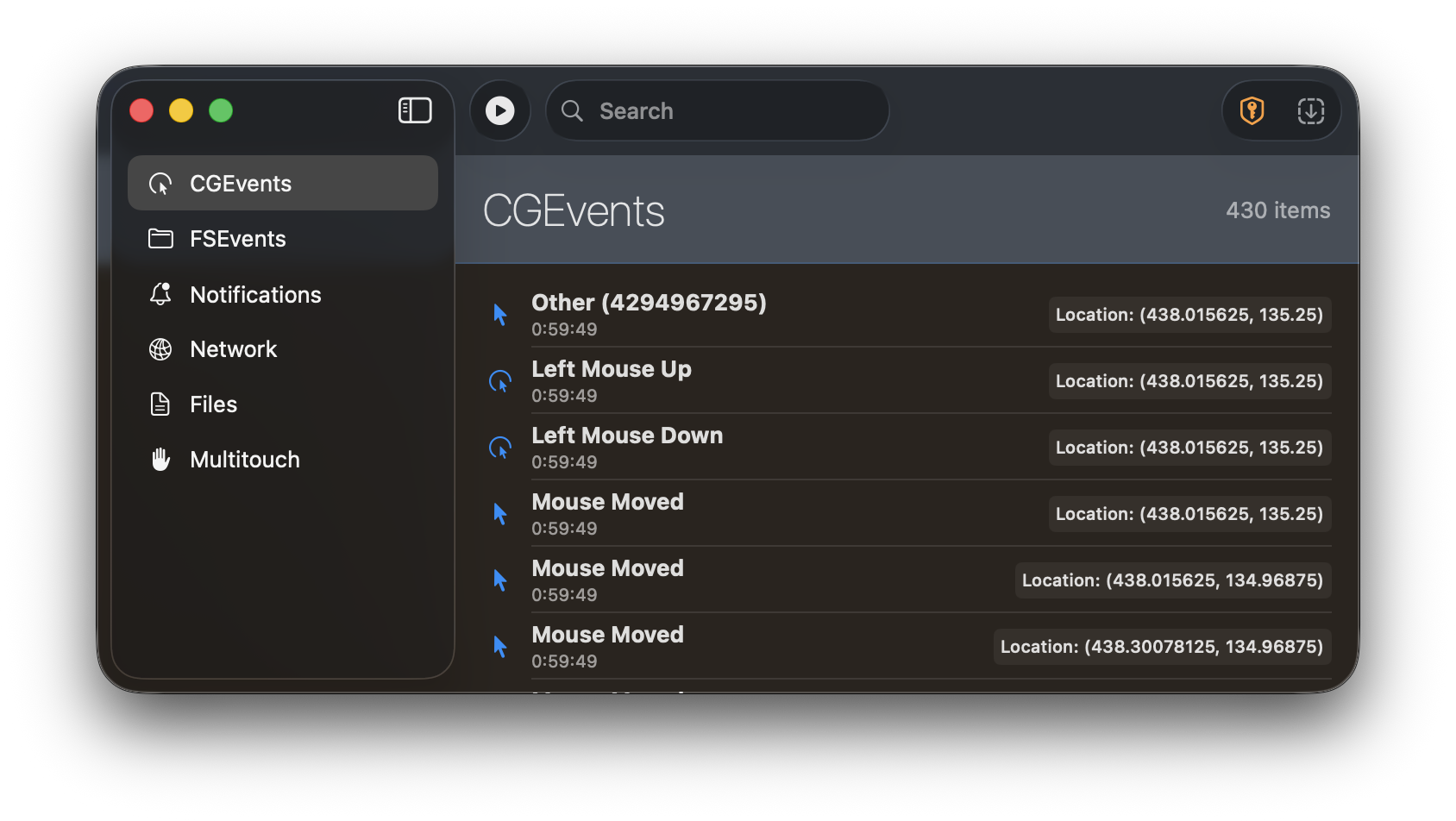Switch to the Network section
Image resolution: width=1456 pixels, height=821 pixels.
tap(234, 349)
